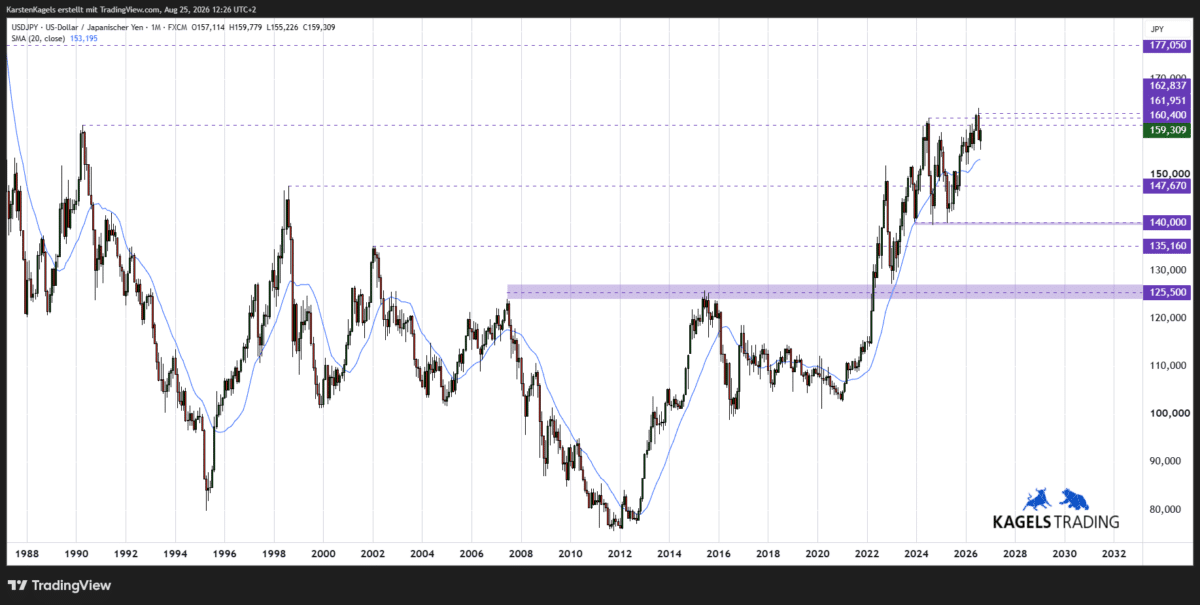Image resolution: width=1200 pixels, height=605 pixels.
Task: Click the 2014 label on time axis
Action: pos(669,552)
